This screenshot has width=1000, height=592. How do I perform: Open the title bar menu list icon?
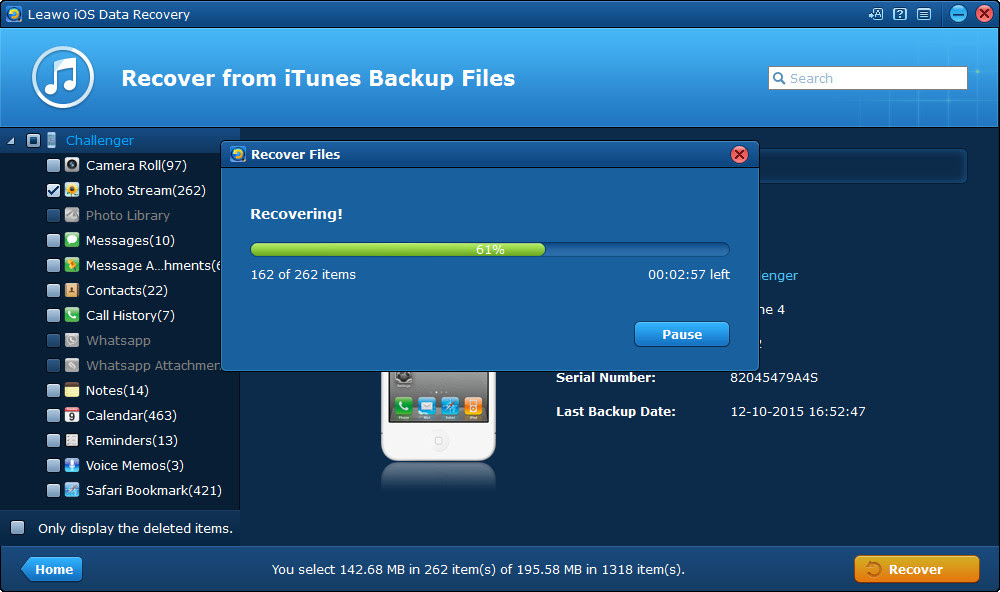tap(924, 14)
